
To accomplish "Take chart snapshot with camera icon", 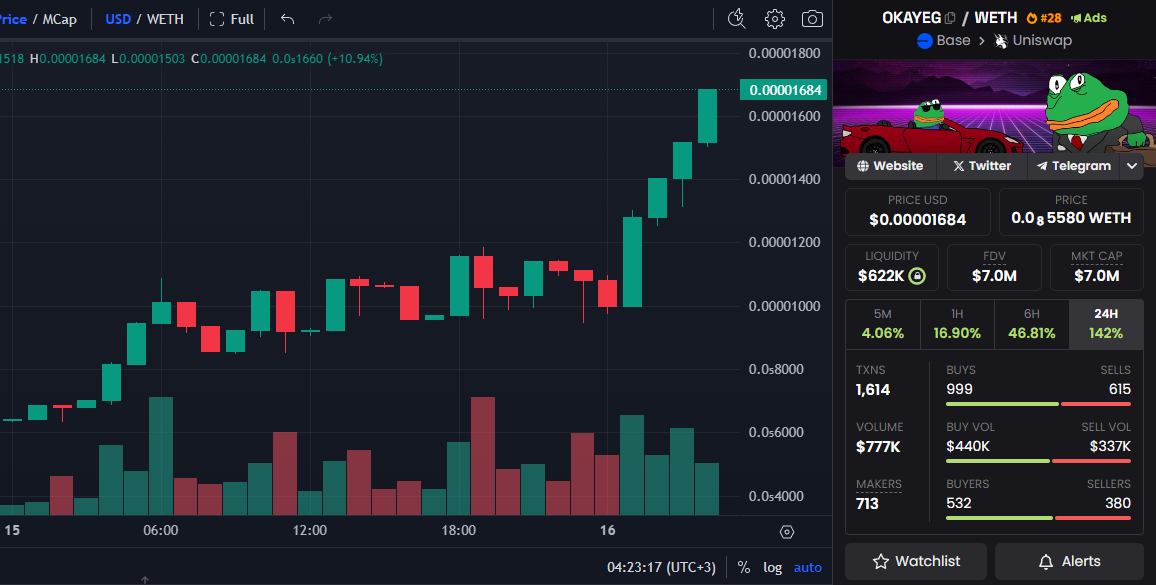I will (812, 19).
